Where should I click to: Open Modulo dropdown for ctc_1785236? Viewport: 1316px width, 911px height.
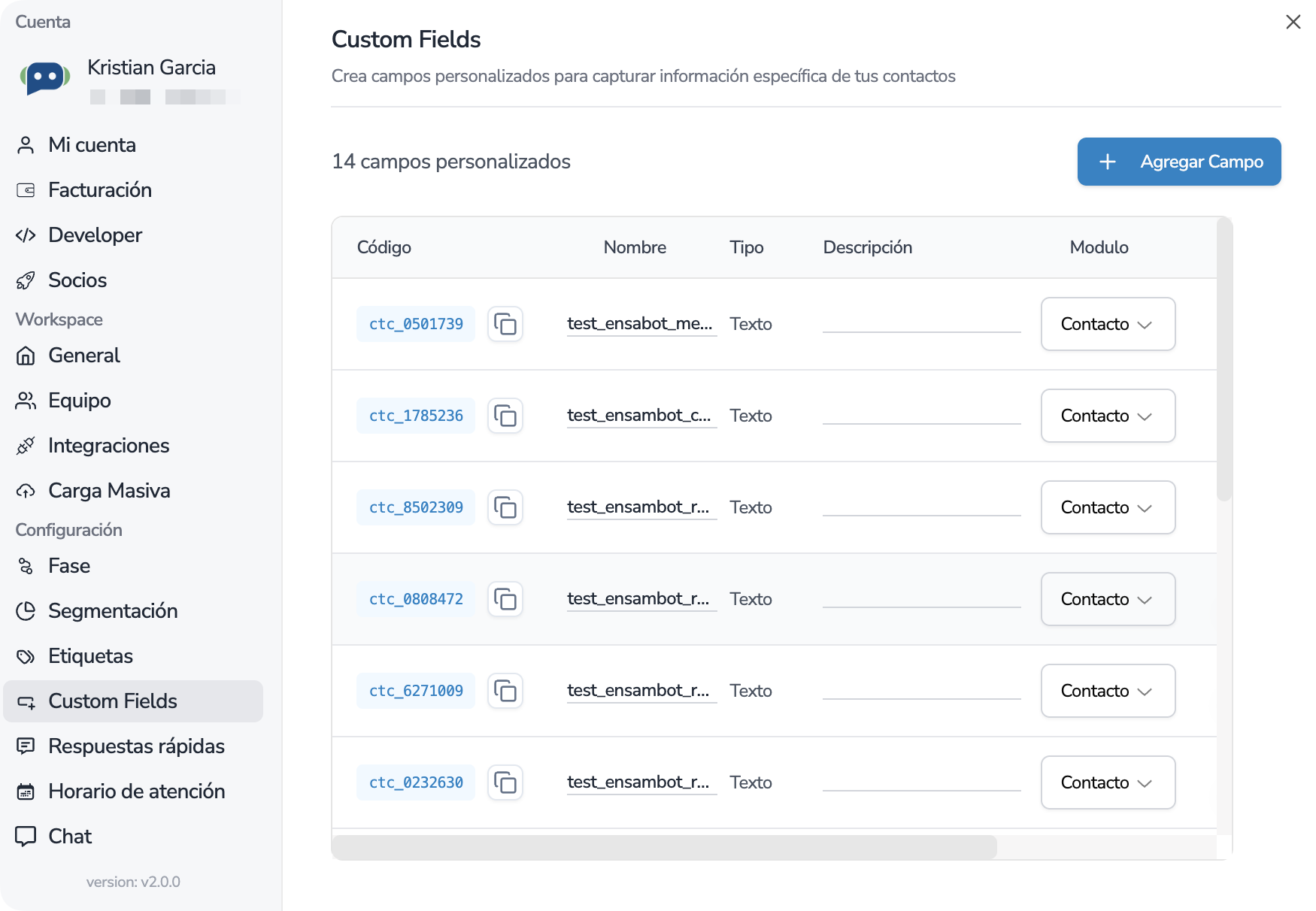(1108, 416)
